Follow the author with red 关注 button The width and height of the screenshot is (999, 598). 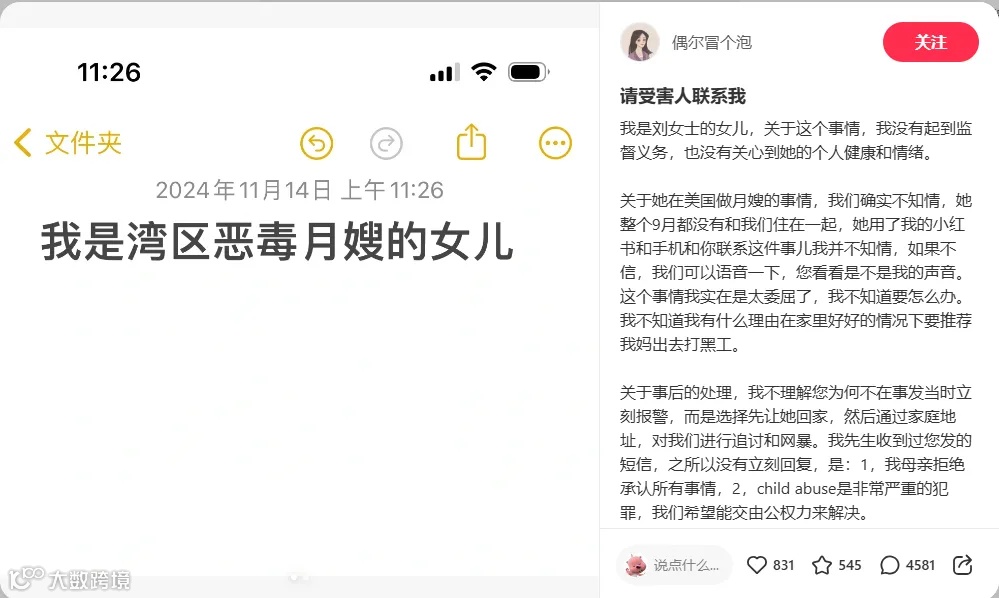click(x=930, y=42)
